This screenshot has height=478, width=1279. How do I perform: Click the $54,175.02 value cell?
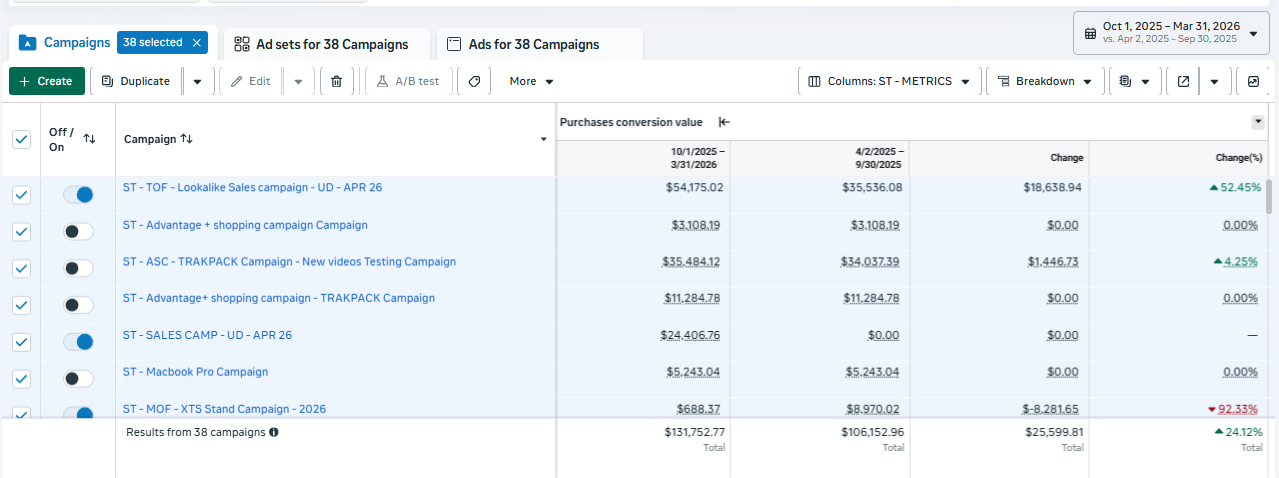pos(694,187)
